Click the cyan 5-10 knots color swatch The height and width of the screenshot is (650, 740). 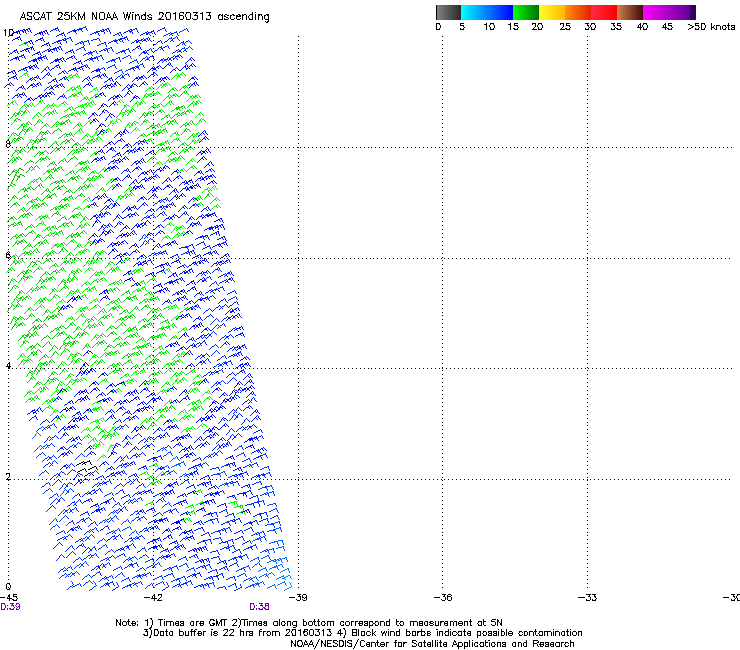pos(474,12)
